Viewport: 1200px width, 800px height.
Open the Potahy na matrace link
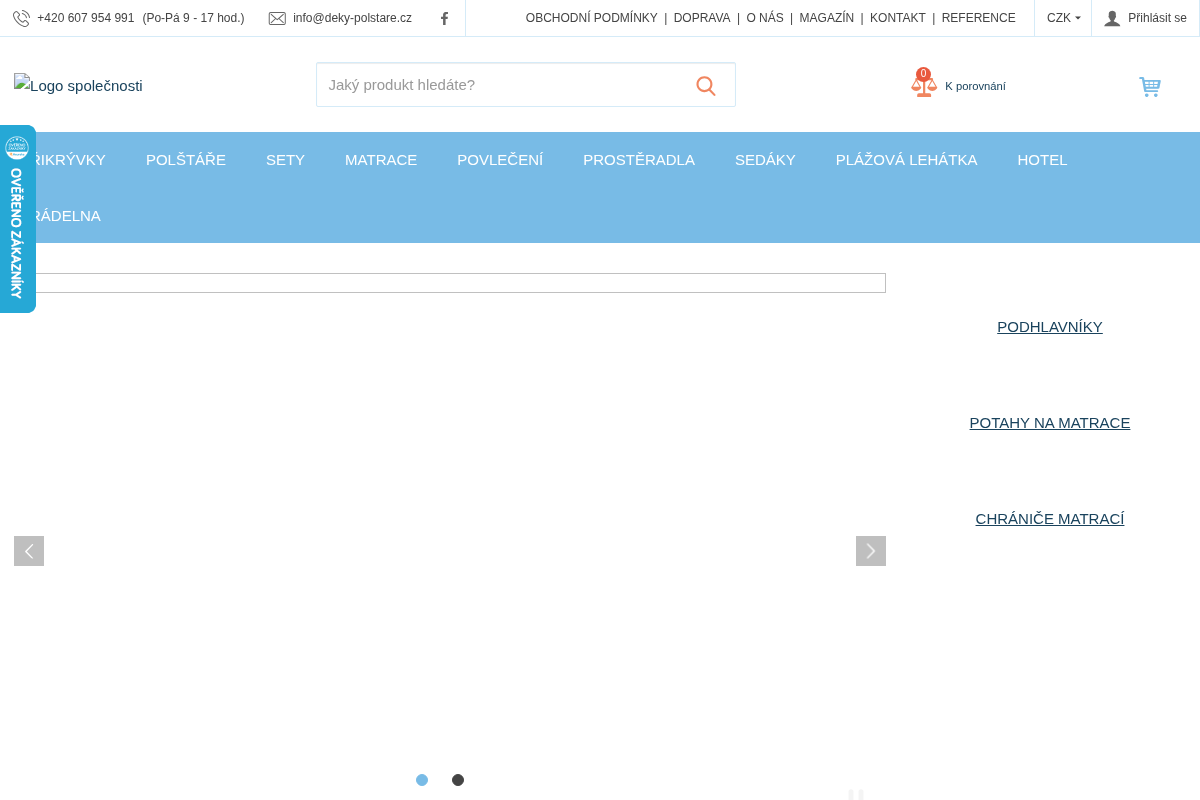point(1050,423)
